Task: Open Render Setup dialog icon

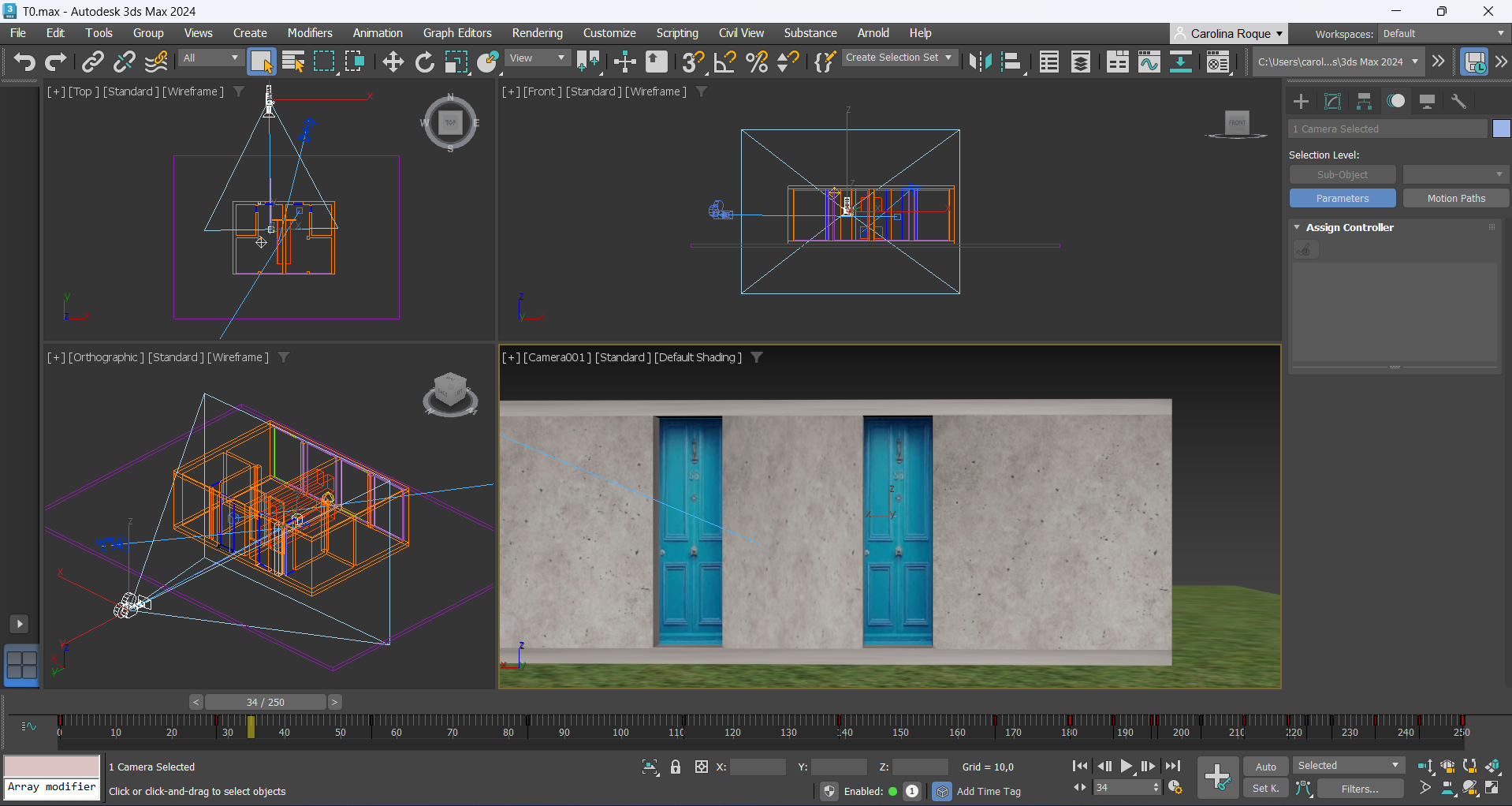Action: point(1218,62)
